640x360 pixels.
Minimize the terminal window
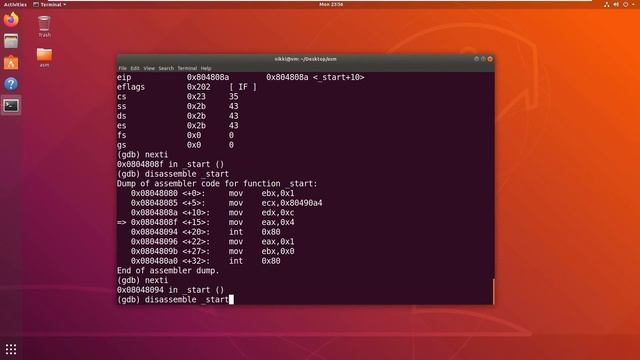tap(476, 59)
